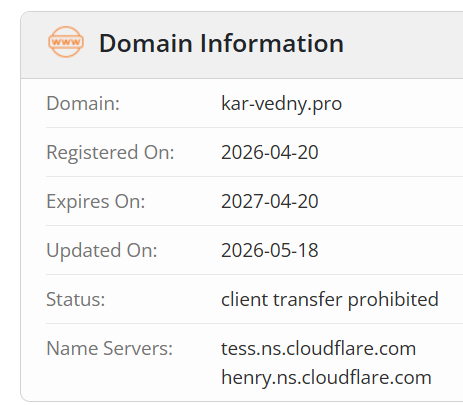This screenshot has width=463, height=405.
Task: Select the updated date 2026-05-18
Action: (270, 250)
